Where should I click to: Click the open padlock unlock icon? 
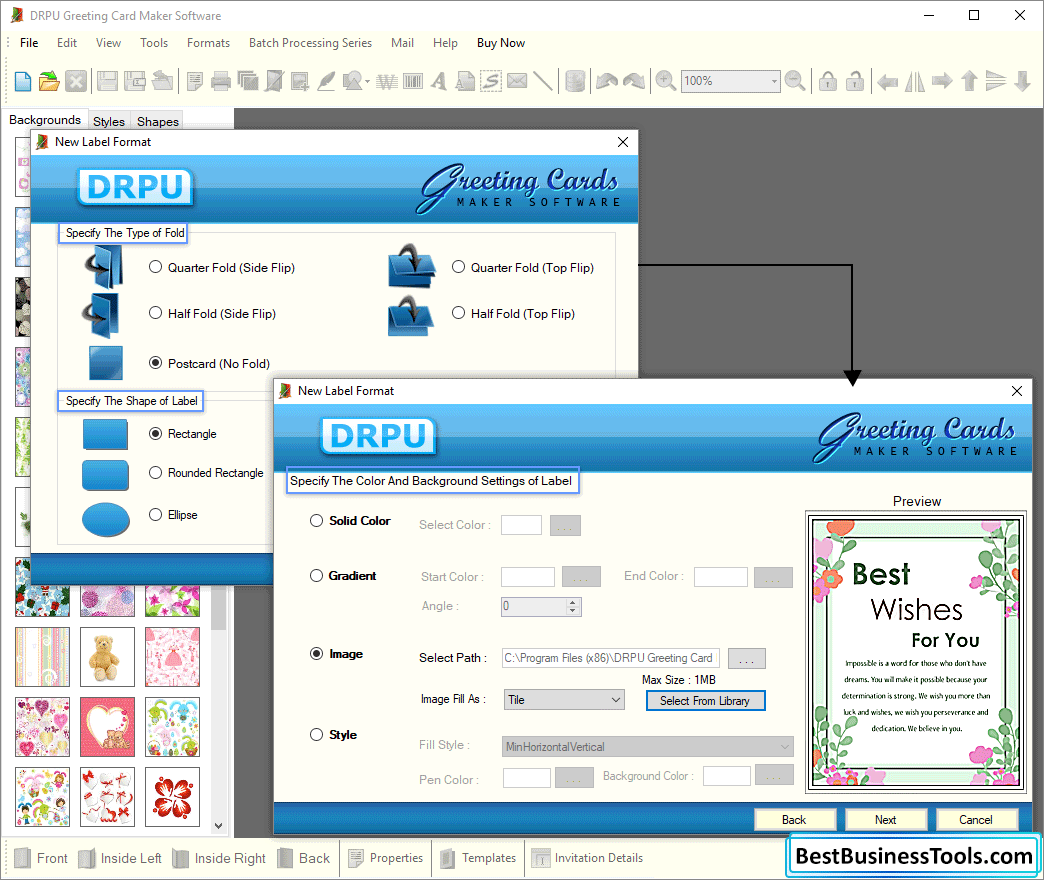point(855,81)
